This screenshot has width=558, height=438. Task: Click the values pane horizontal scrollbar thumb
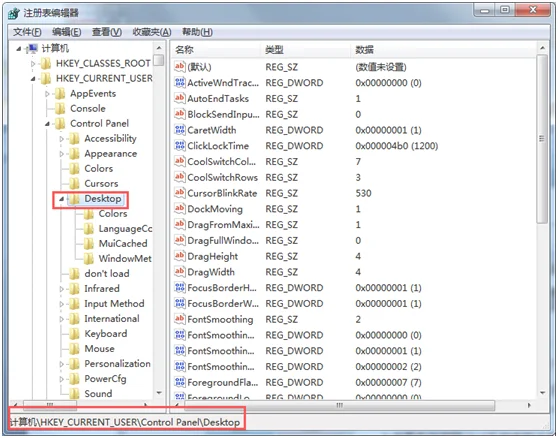click(x=339, y=405)
